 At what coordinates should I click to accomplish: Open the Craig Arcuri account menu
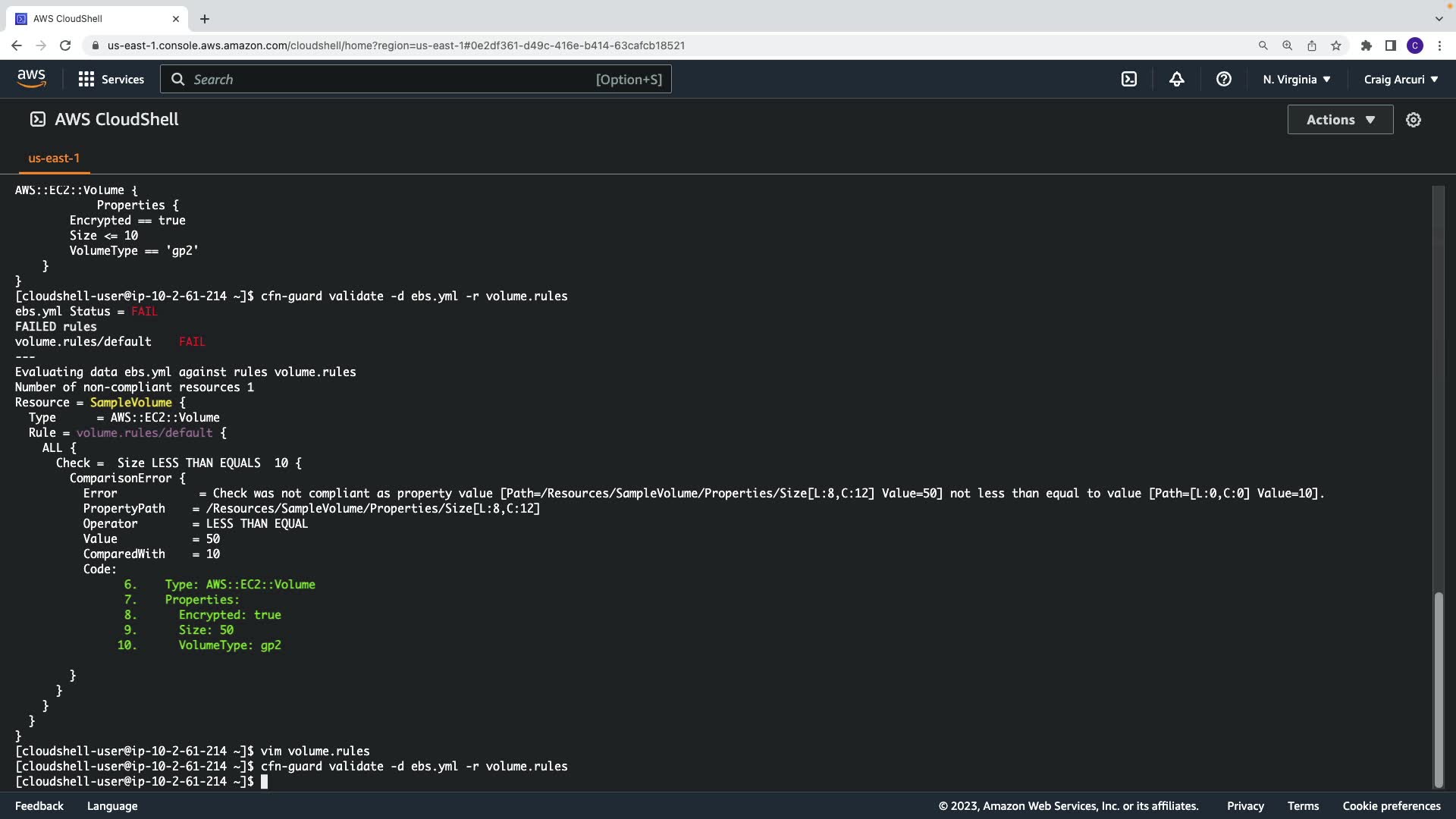[1400, 79]
